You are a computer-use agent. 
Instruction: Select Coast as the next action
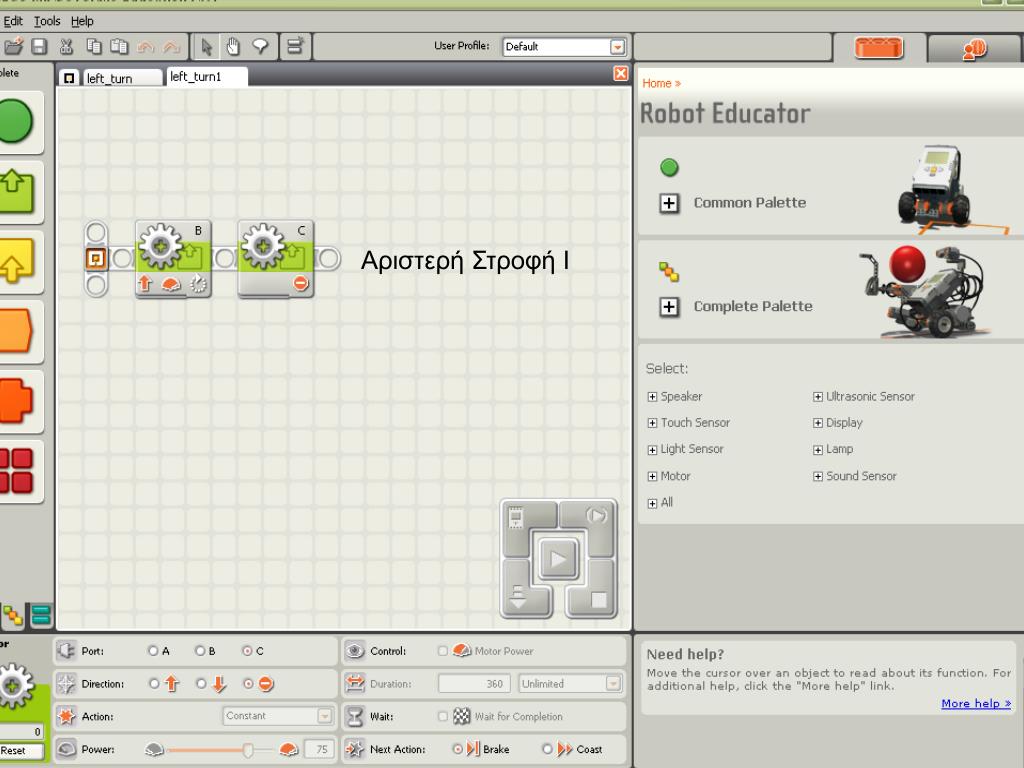click(x=547, y=749)
